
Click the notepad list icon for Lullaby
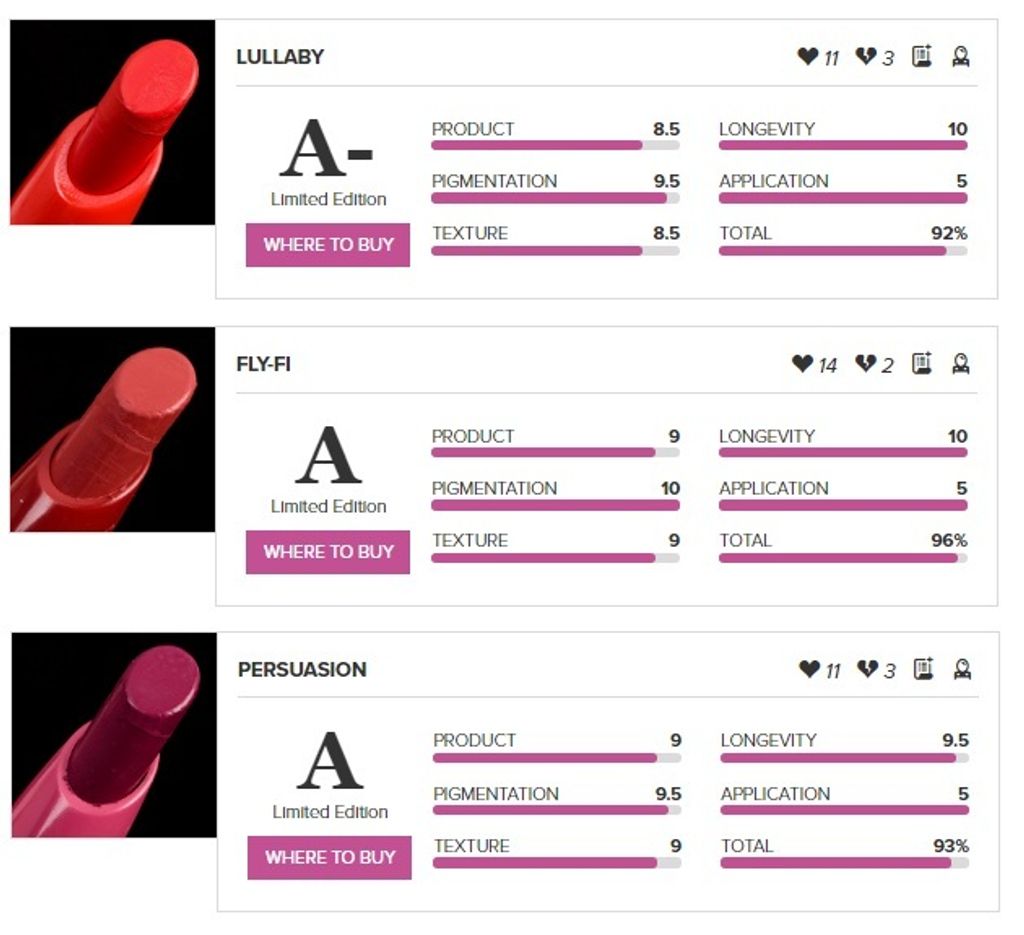pyautogui.click(x=922, y=57)
